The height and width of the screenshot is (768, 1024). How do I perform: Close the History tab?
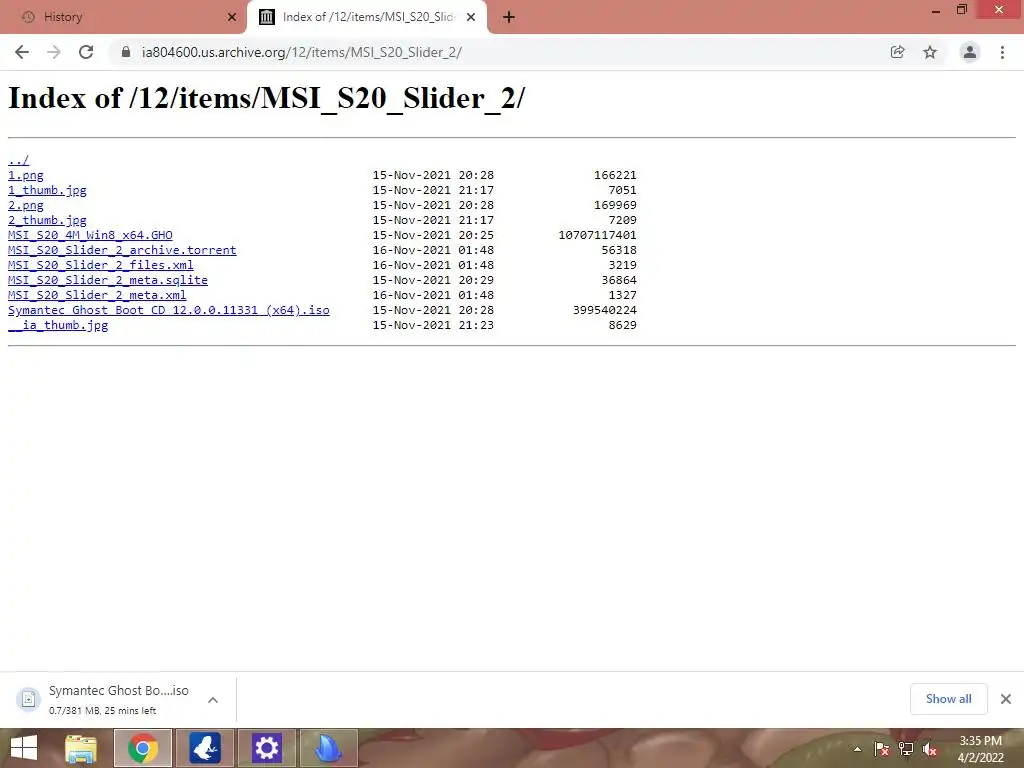[x=232, y=17]
